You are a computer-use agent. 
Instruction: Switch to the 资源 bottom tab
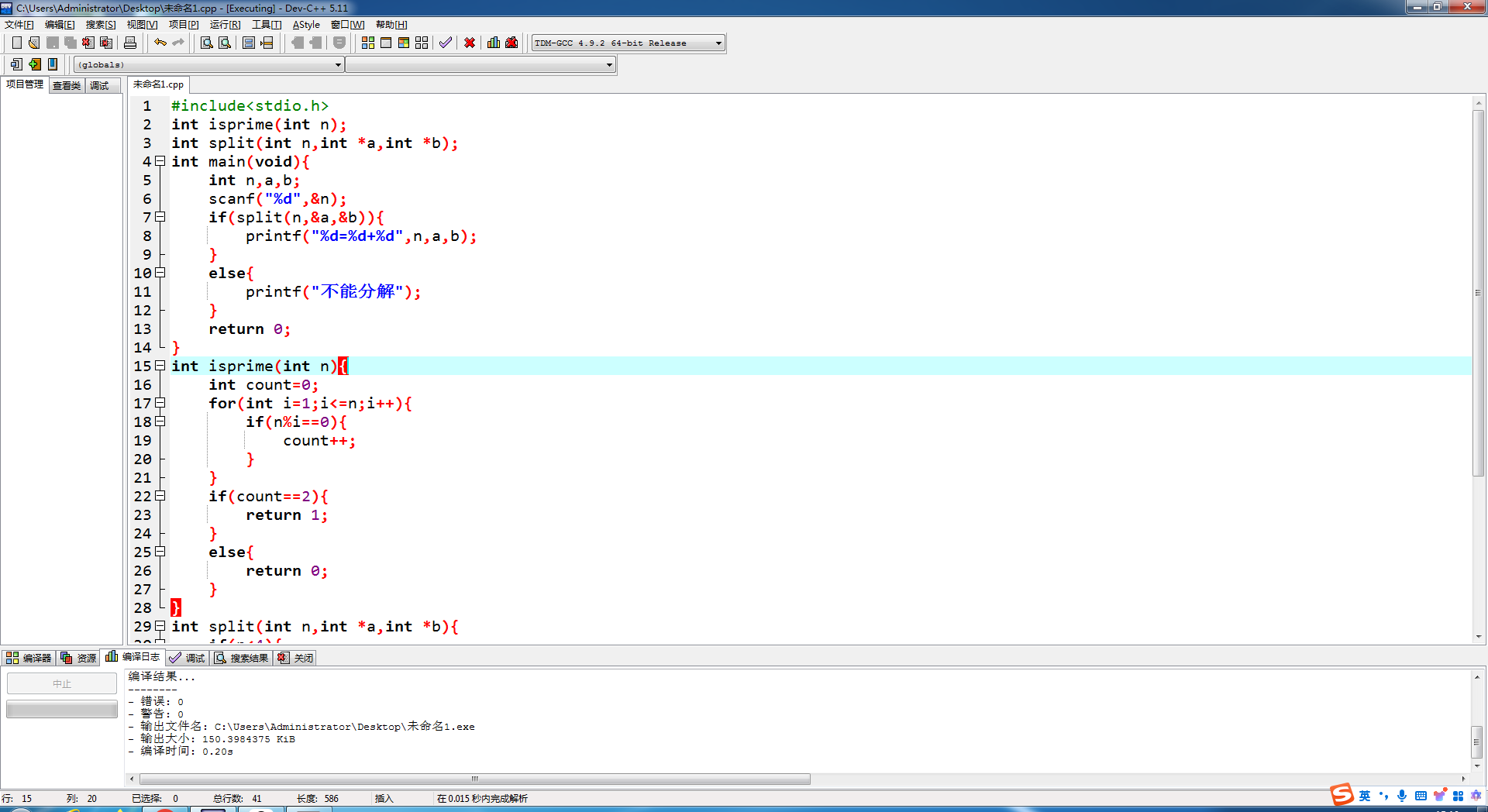coord(78,658)
